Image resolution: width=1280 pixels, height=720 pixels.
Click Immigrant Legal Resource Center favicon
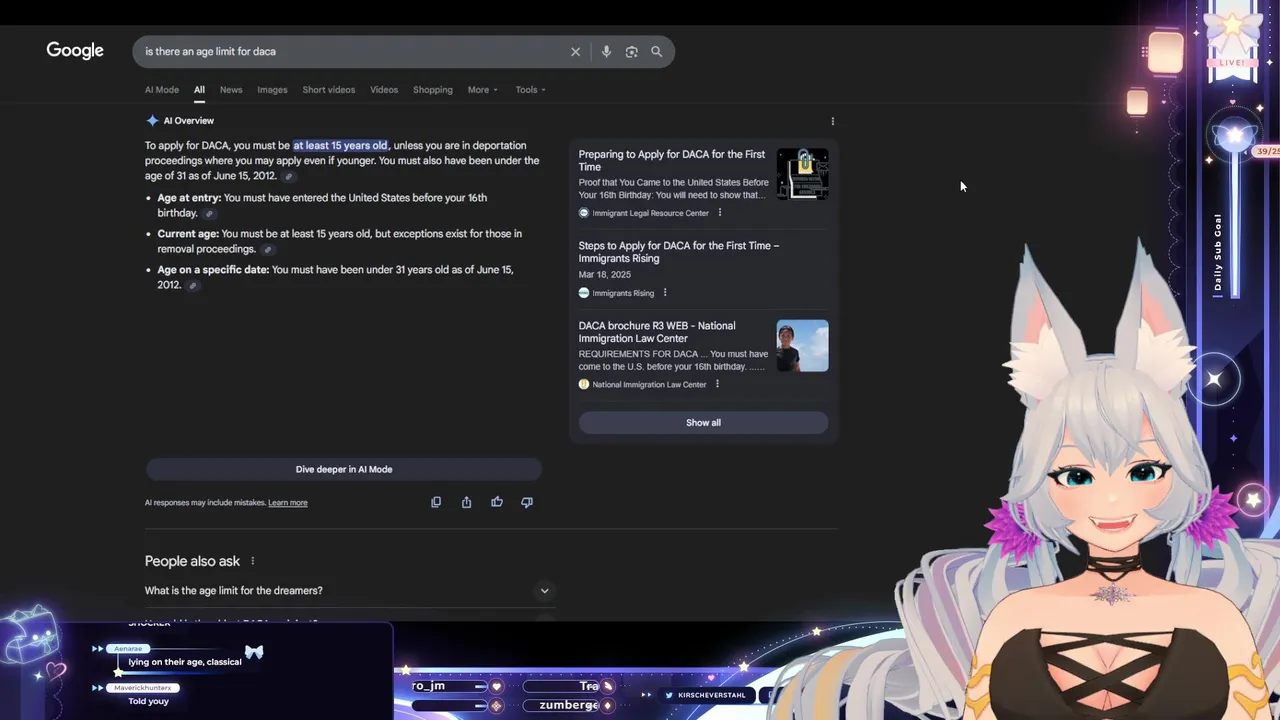point(584,213)
